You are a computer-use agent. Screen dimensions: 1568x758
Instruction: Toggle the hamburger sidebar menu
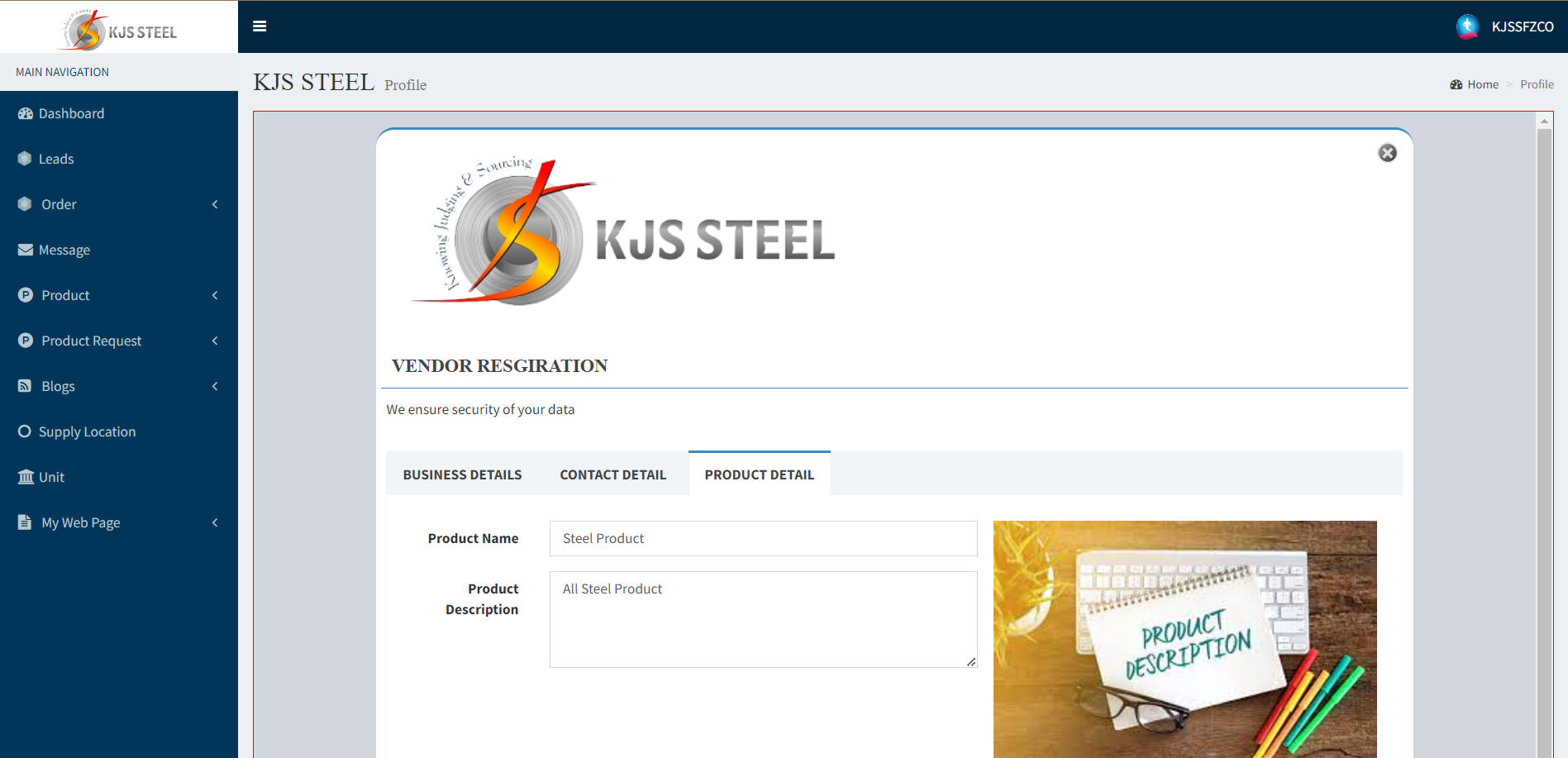[260, 26]
